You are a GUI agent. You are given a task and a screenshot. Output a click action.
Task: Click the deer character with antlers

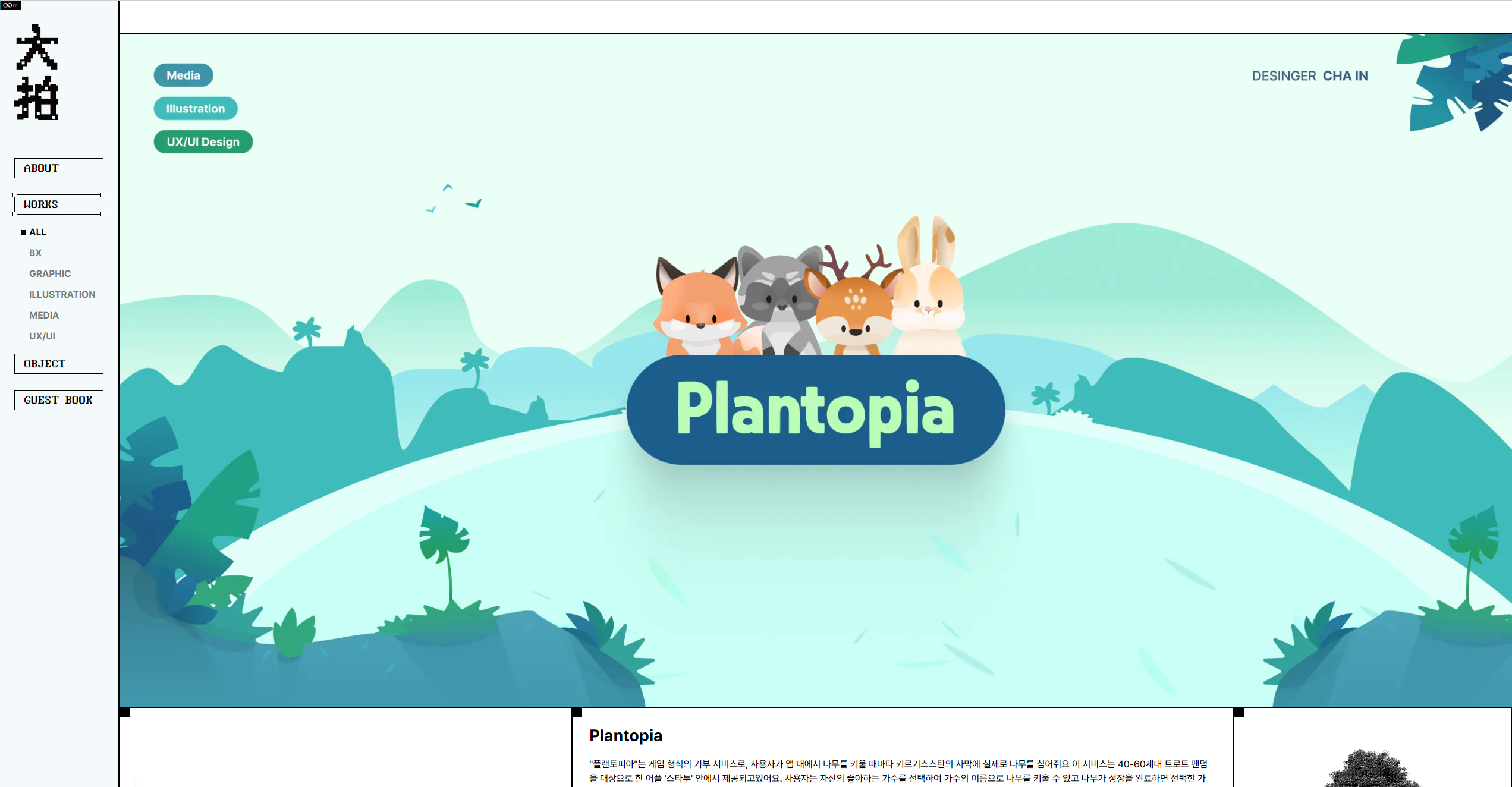854,312
